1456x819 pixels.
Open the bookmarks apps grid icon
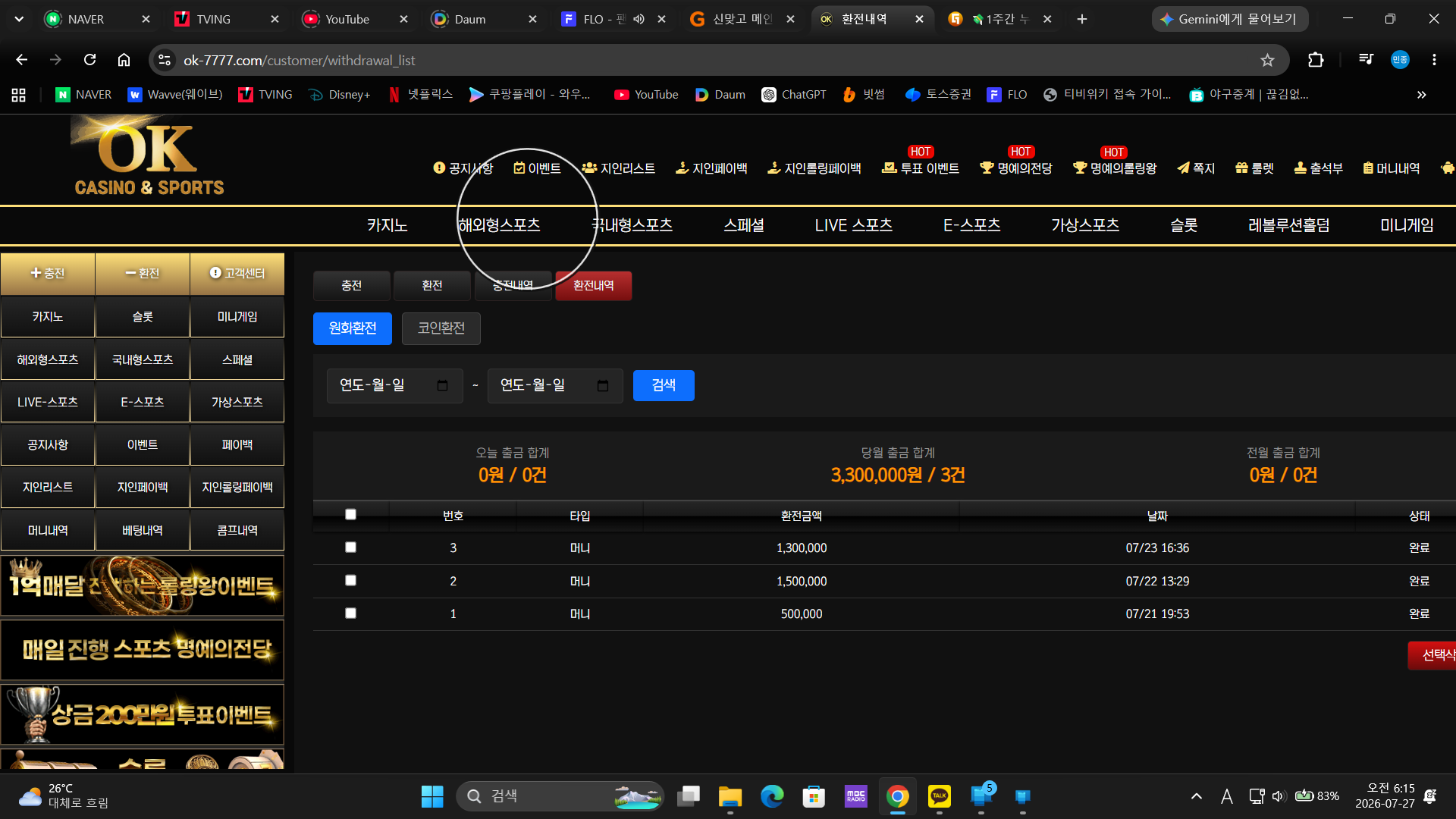(19, 95)
